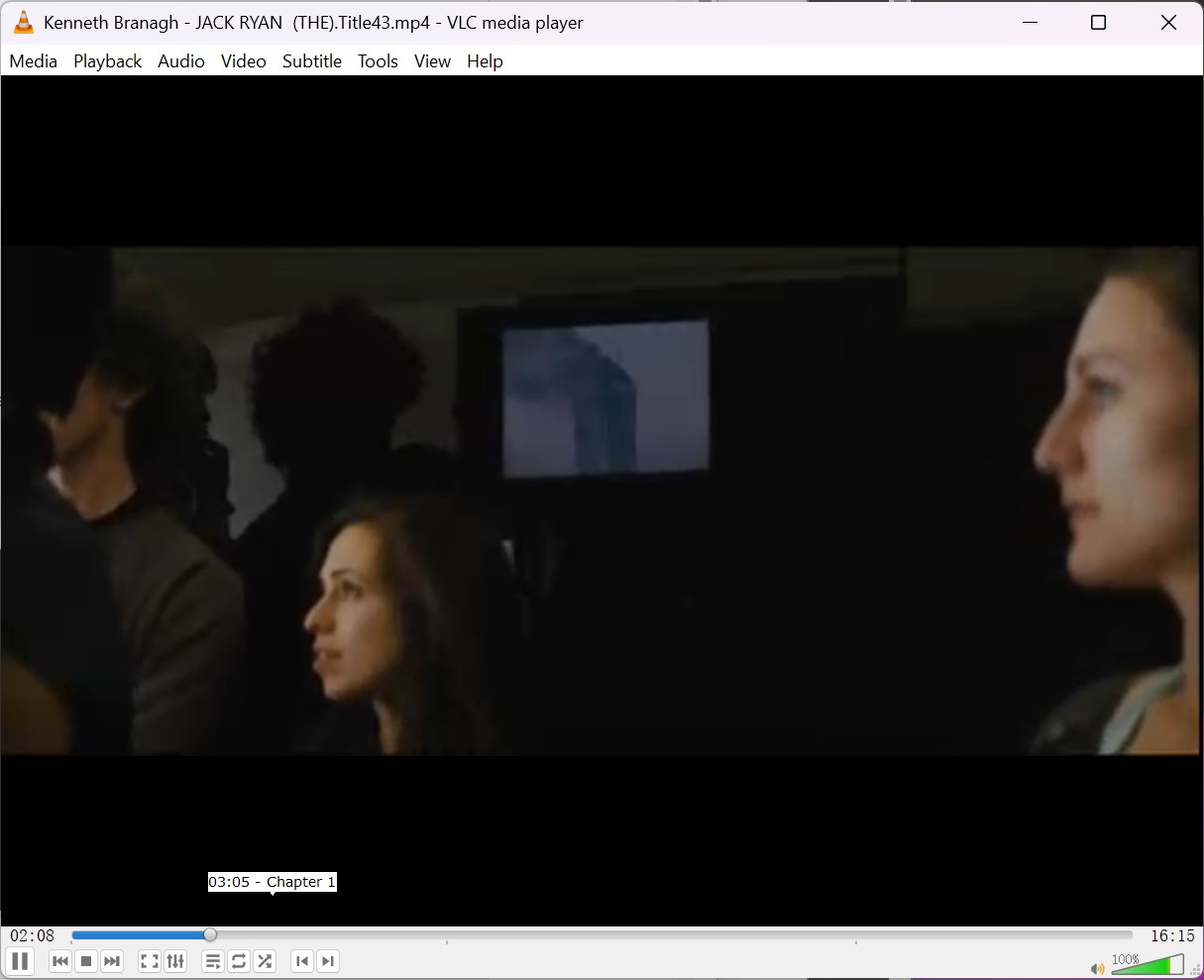
Task: Seek to a later point on the progress bar
Action: point(694,934)
